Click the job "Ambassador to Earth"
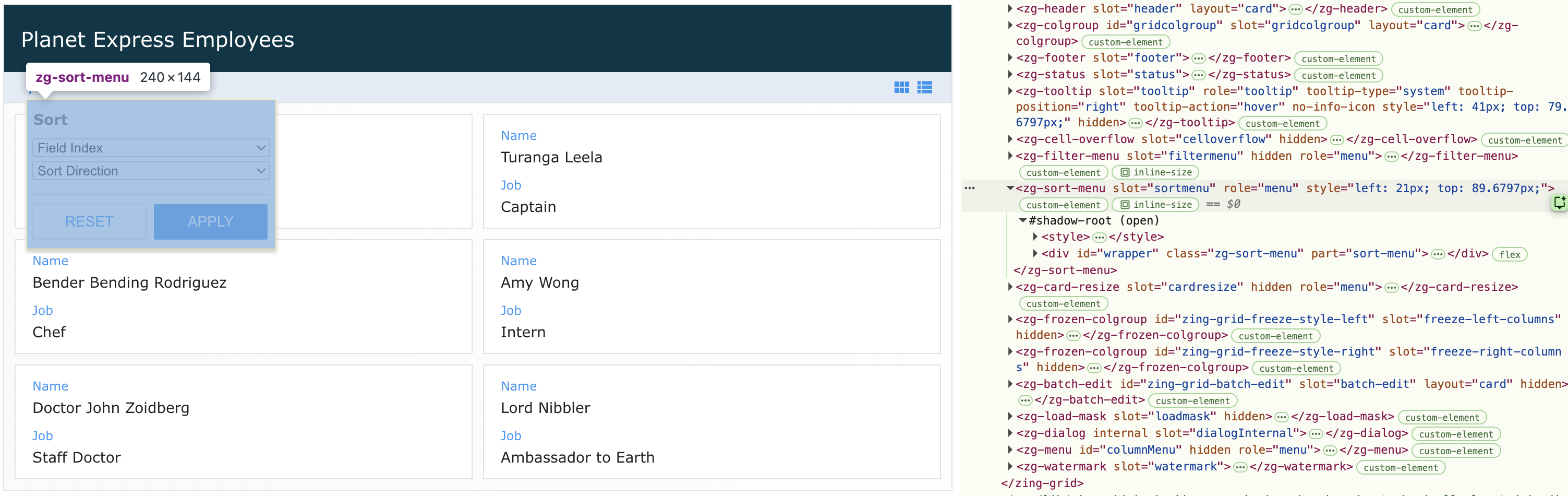This screenshot has height=496, width=1568. [x=577, y=457]
